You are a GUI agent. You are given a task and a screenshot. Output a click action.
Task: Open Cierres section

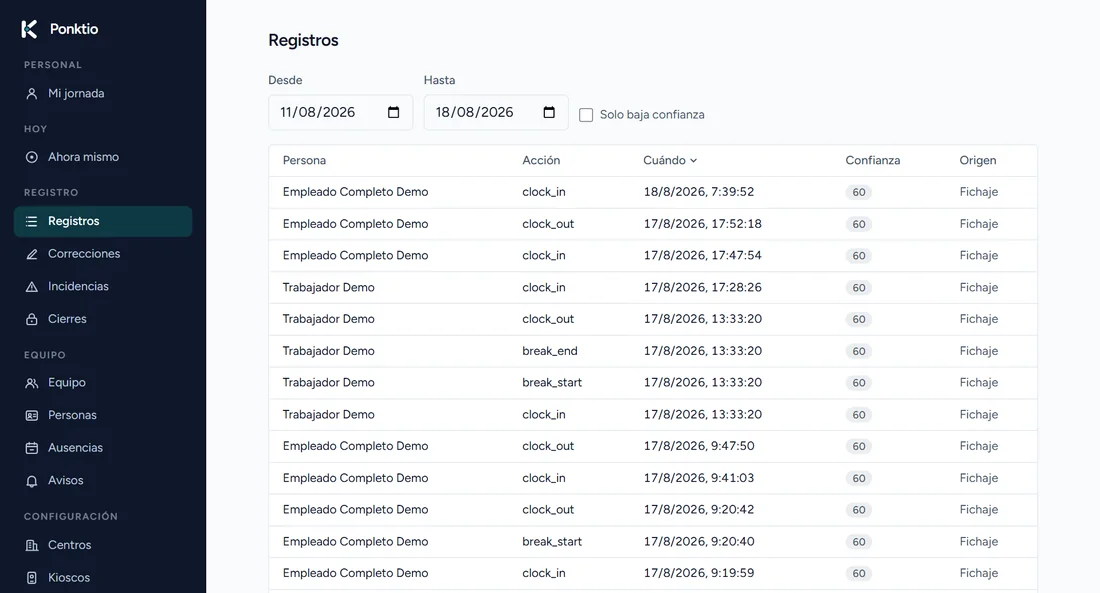pos(103,319)
